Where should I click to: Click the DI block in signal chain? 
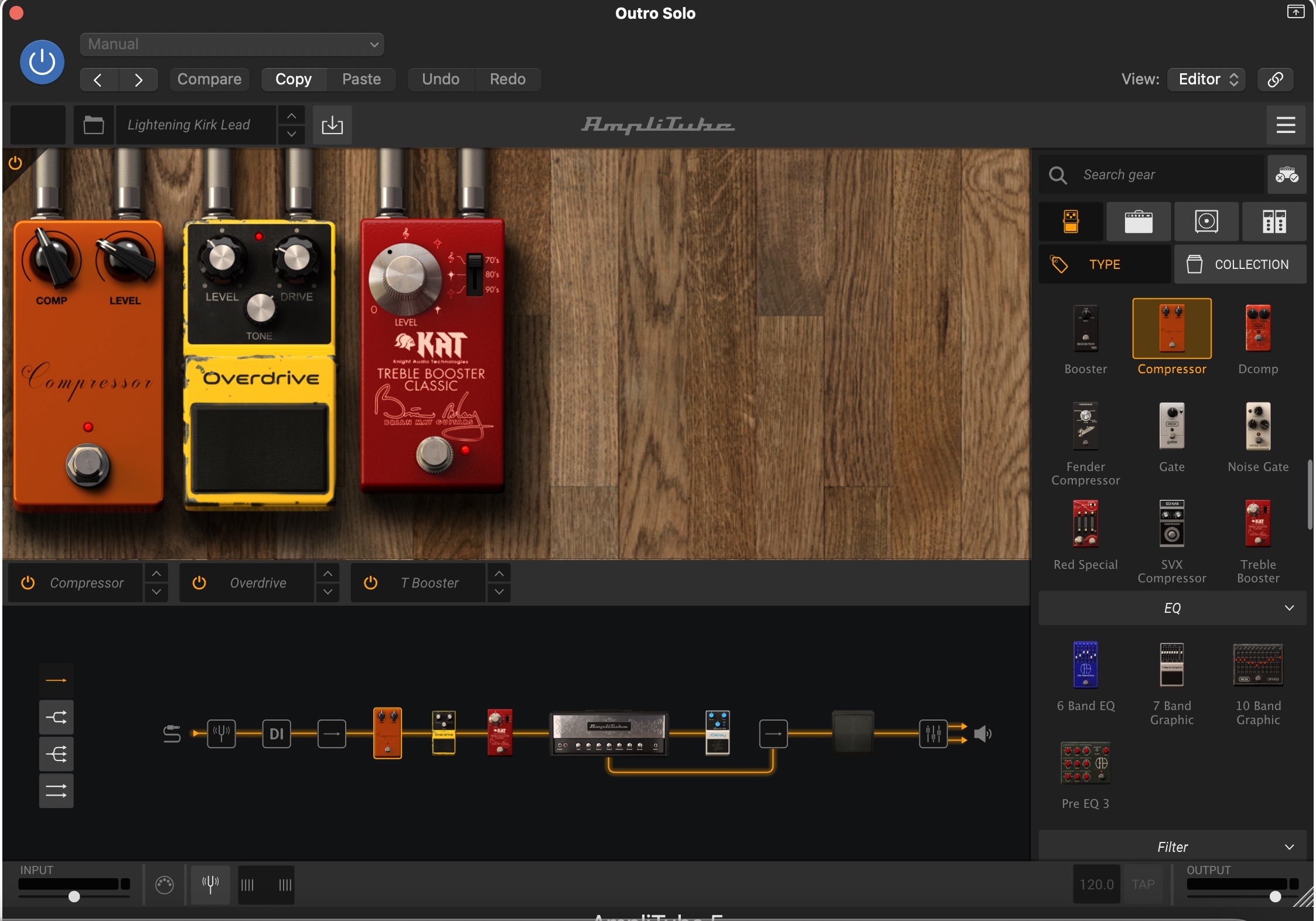click(x=277, y=733)
